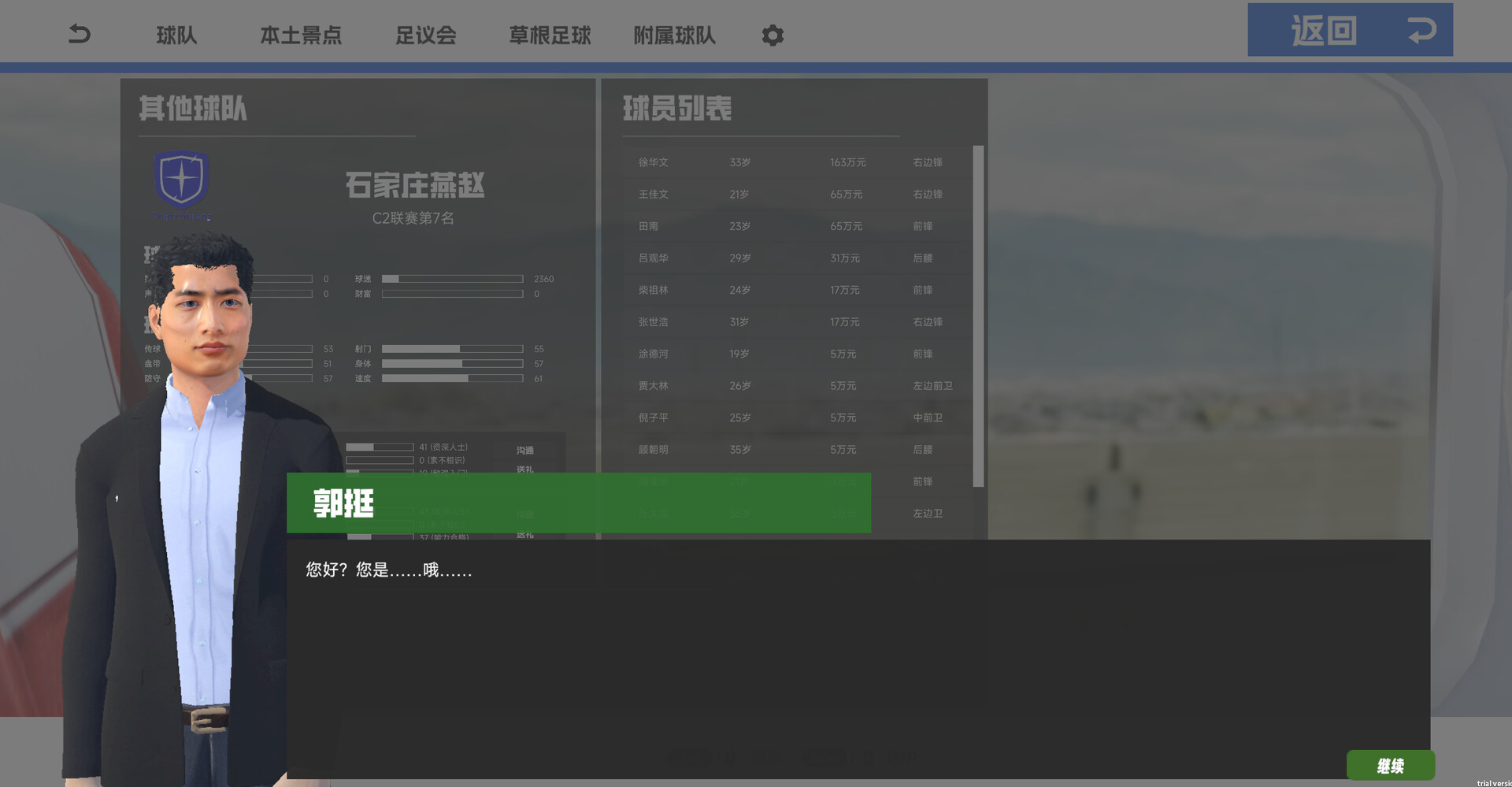
Task: Click the 沟通 communicate option
Action: (x=524, y=449)
